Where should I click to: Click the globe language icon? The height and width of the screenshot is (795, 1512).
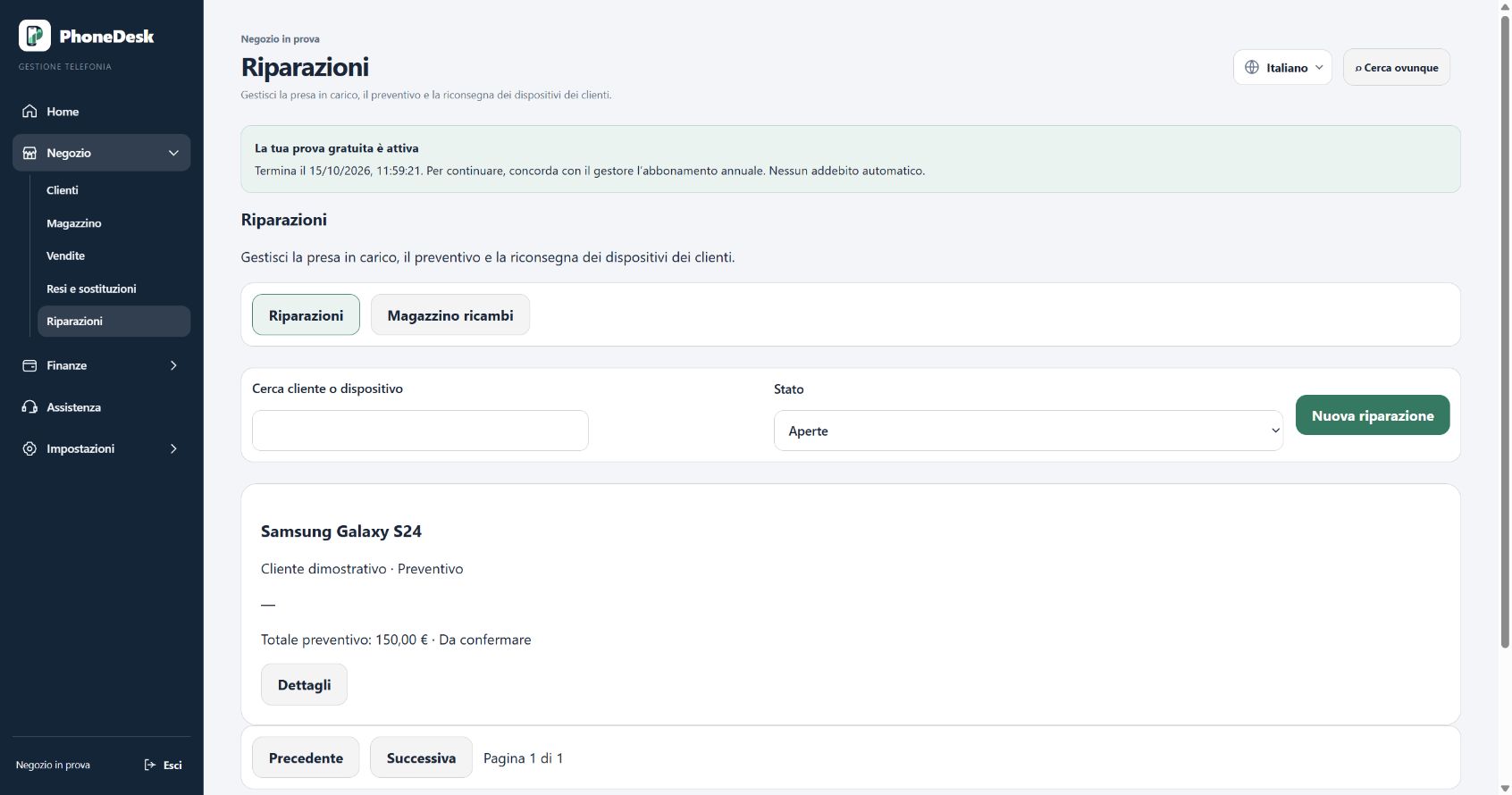click(x=1252, y=67)
